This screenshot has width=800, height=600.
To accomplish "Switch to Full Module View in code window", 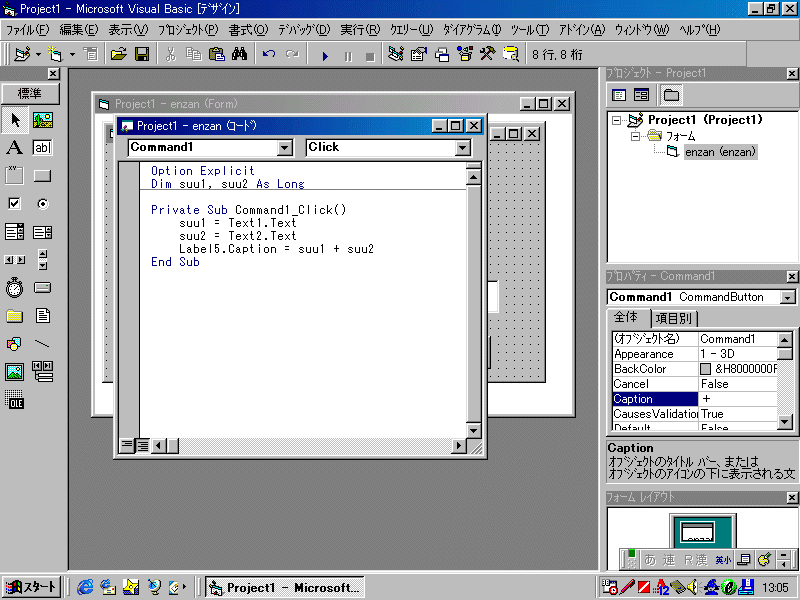I will pos(142,445).
